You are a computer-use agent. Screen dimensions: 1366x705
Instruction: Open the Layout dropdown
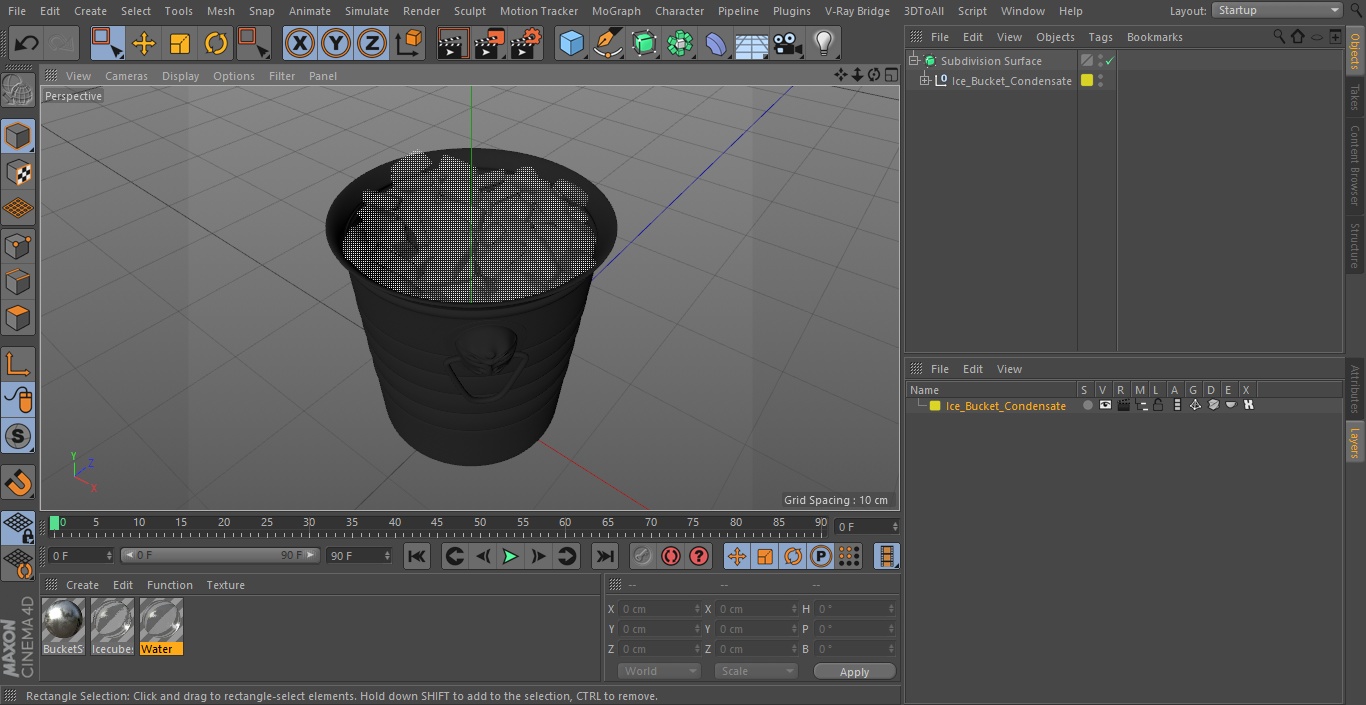coord(1278,10)
